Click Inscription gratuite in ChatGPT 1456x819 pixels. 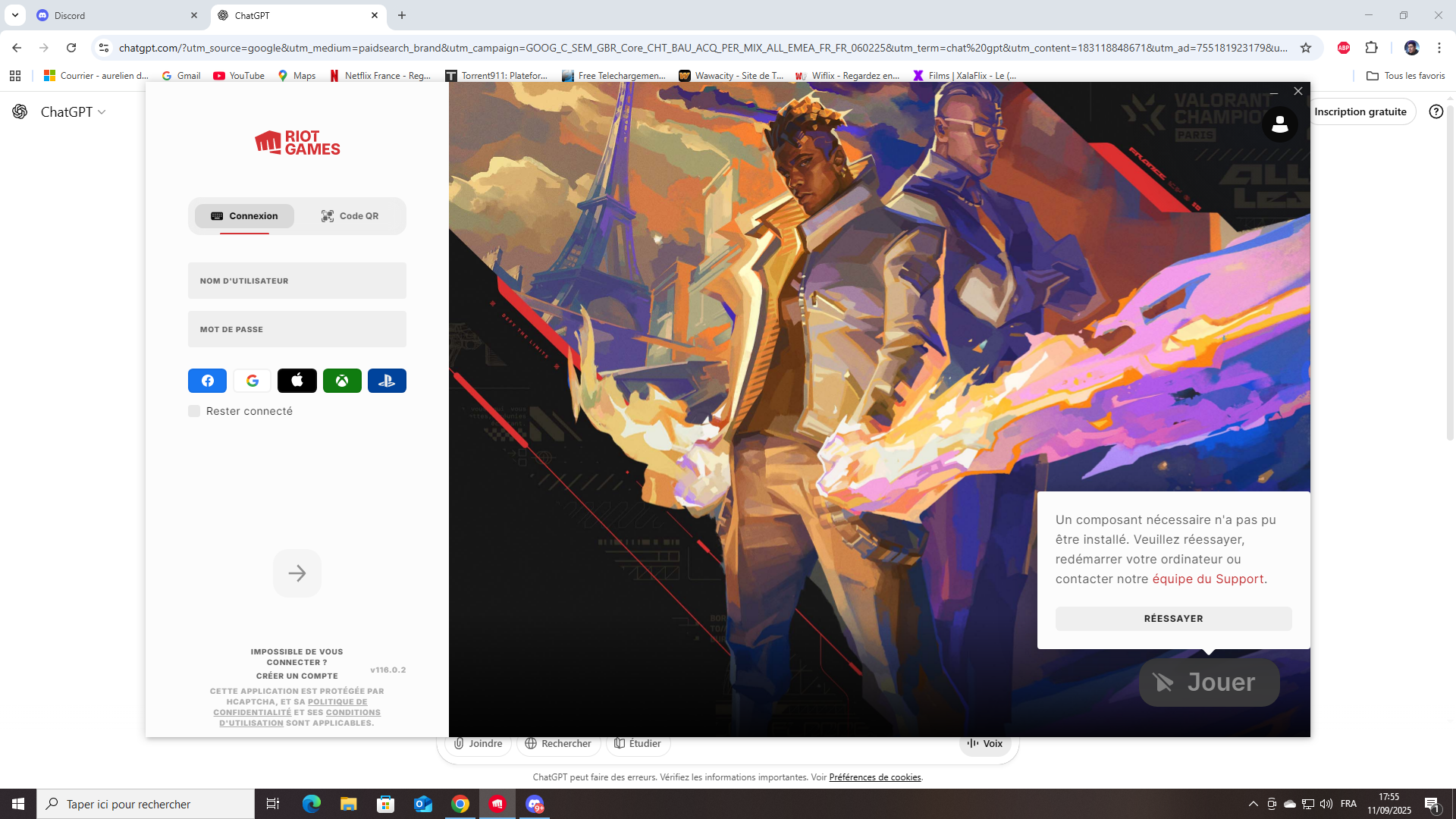(x=1360, y=111)
